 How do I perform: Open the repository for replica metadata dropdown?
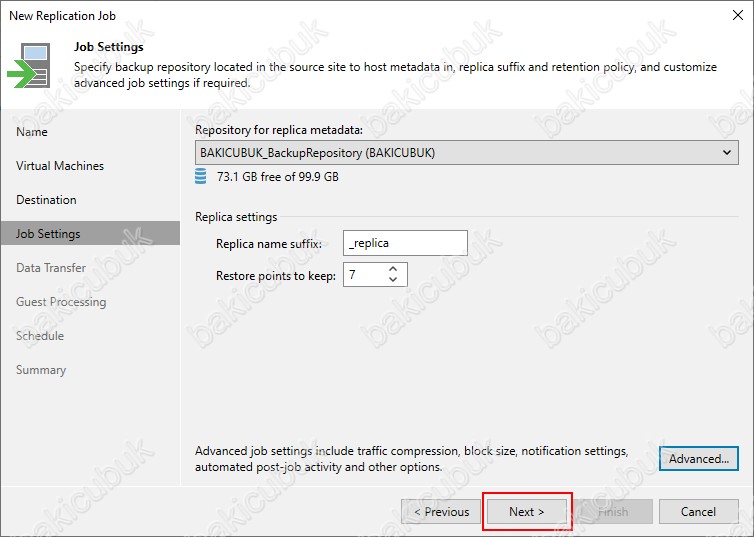tap(466, 153)
